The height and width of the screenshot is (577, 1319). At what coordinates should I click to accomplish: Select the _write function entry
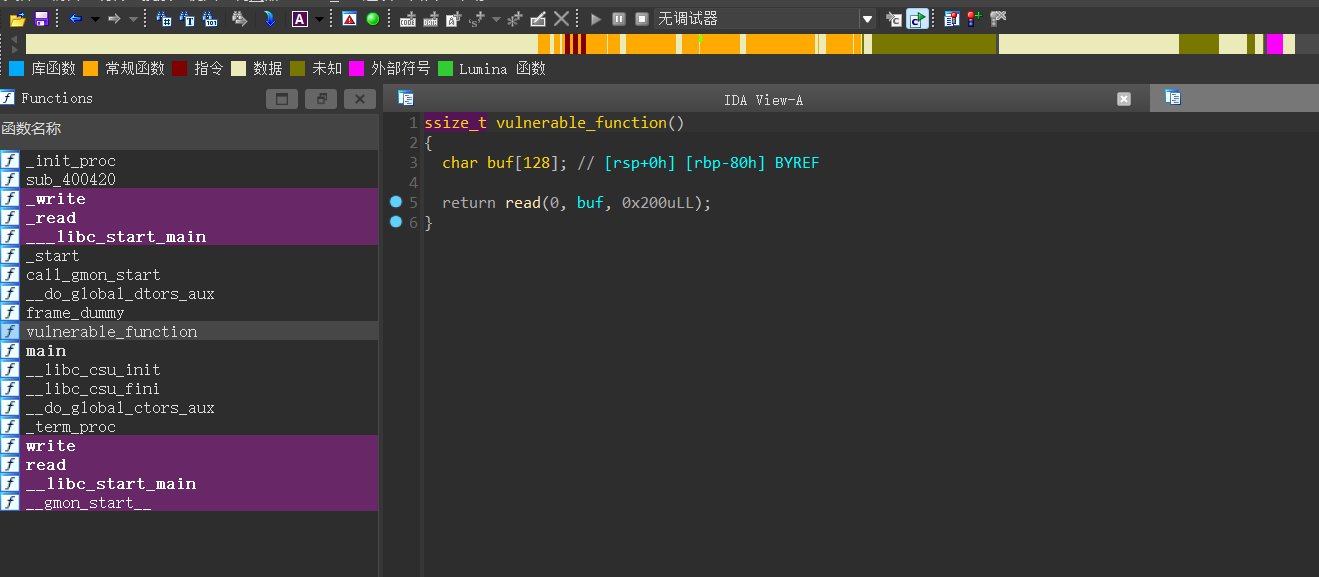pyautogui.click(x=189, y=199)
